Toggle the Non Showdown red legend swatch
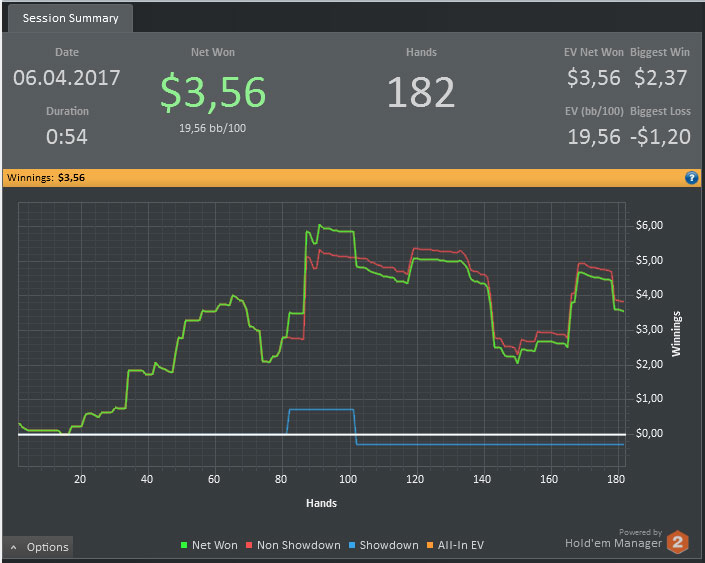 249,545
